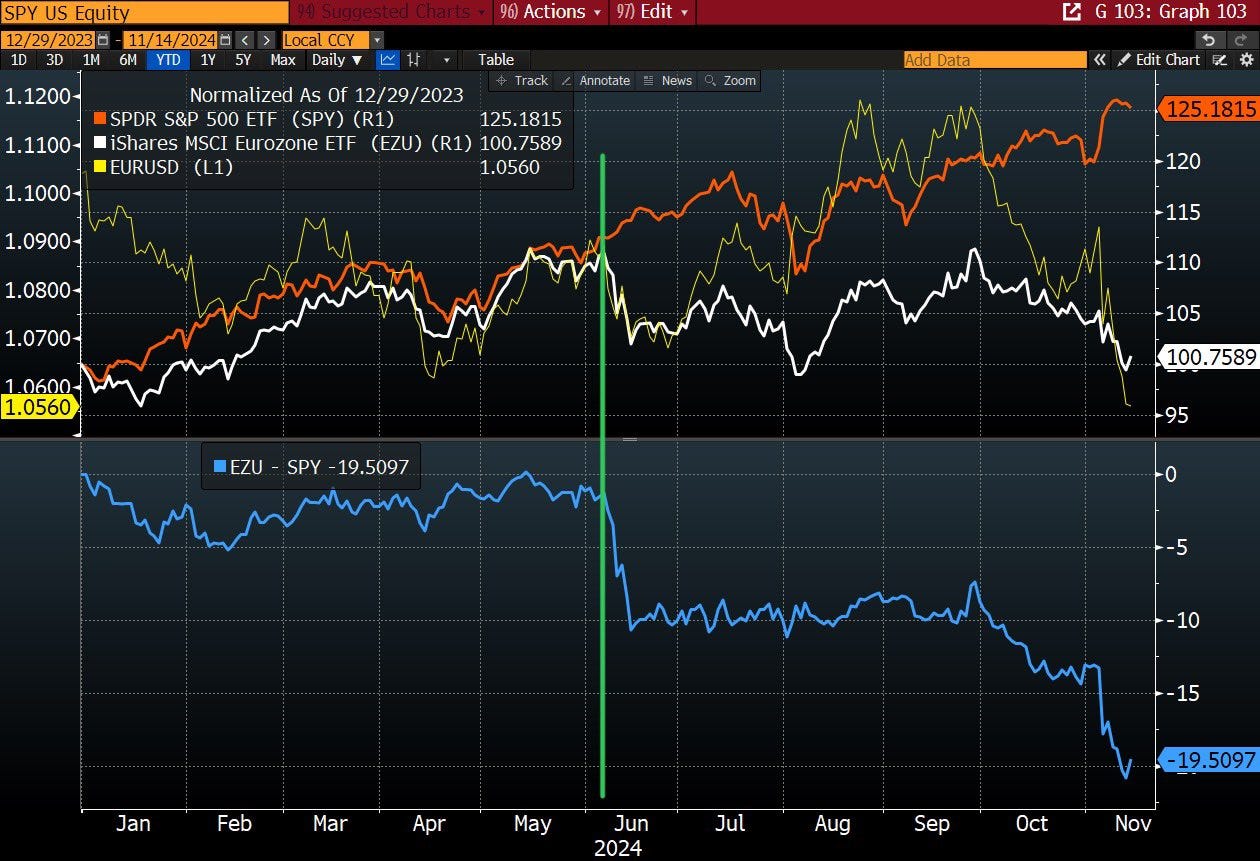Open the Actions menu
The width and height of the screenshot is (1260, 861).
(x=551, y=12)
